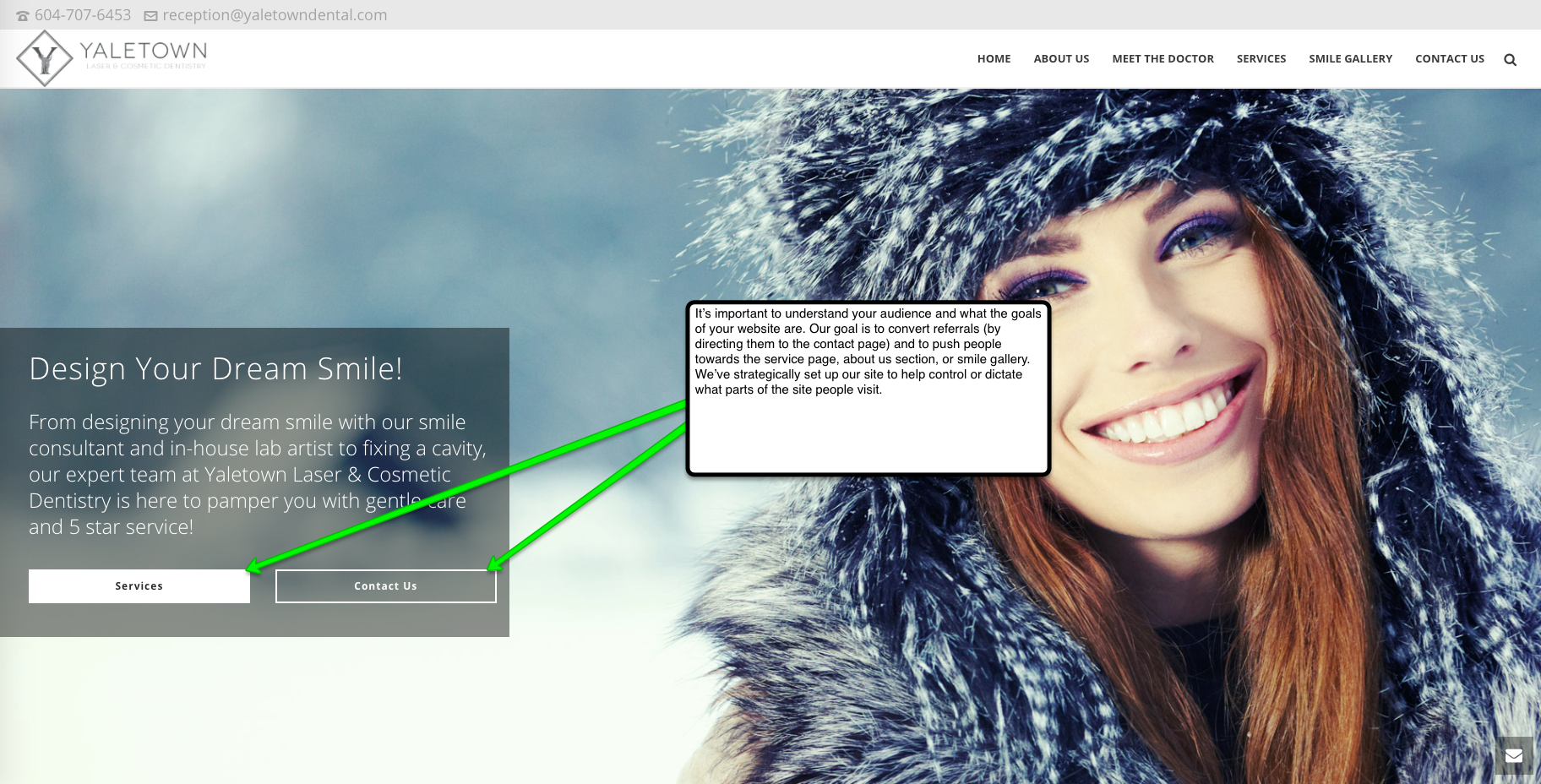
Task: Open the About Us menu item
Action: tap(1061, 59)
